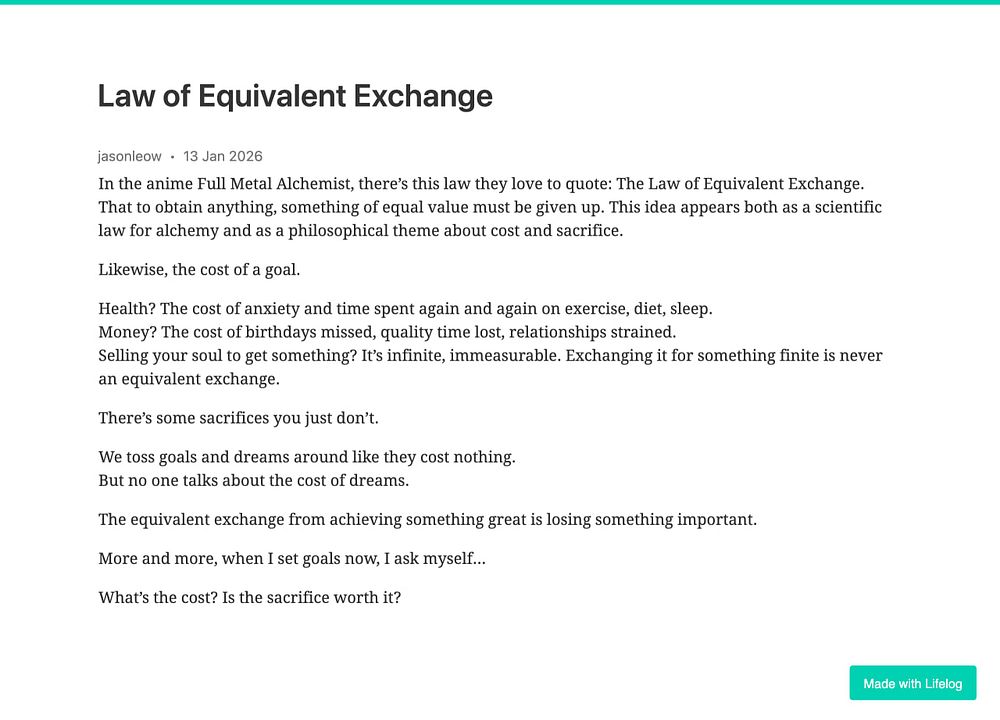Click the line starting That to obtain anything

point(490,207)
